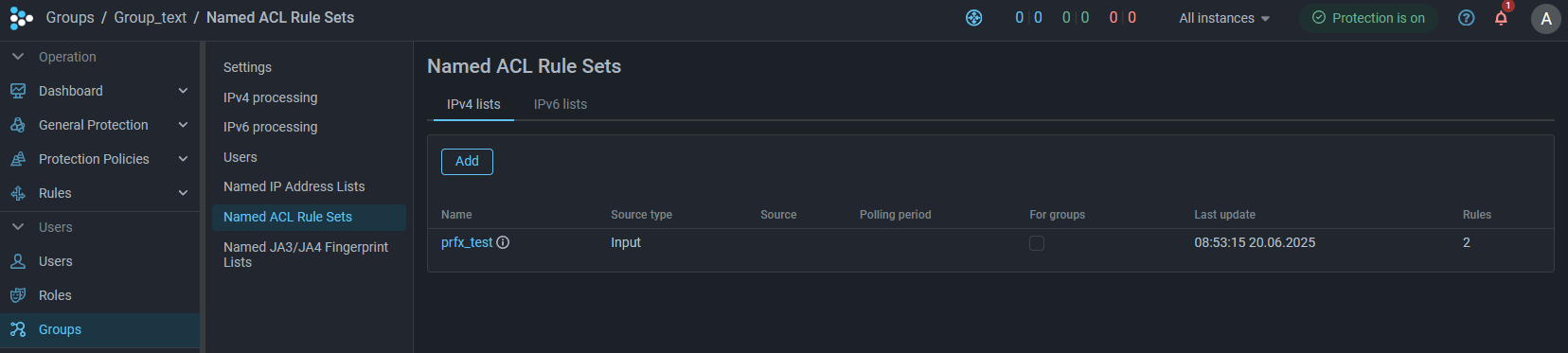
Task: Click the user avatar A icon
Action: pyautogui.click(x=1545, y=18)
